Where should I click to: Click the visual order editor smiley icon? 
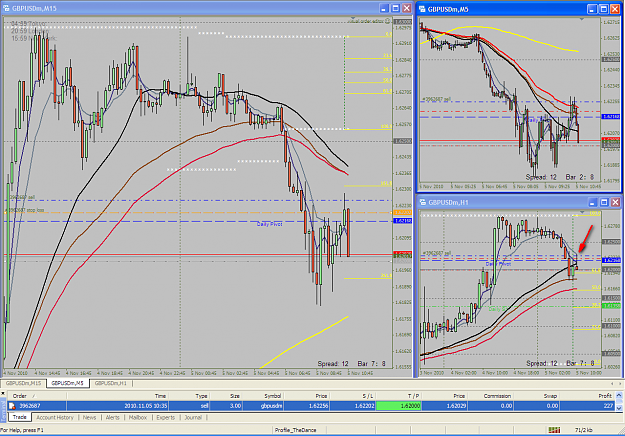point(387,21)
